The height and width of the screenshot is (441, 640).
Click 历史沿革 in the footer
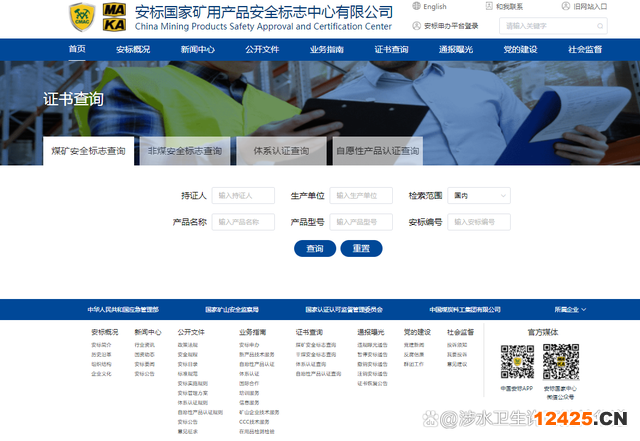click(101, 354)
